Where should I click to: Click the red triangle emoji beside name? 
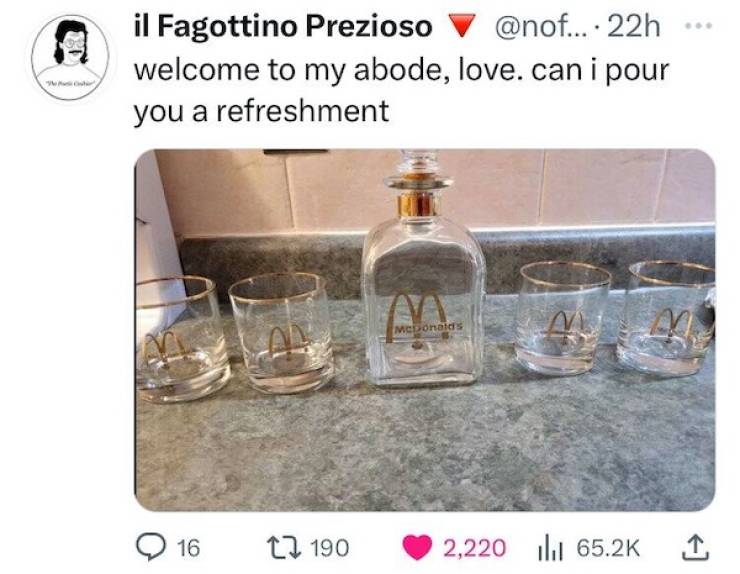[459, 29]
